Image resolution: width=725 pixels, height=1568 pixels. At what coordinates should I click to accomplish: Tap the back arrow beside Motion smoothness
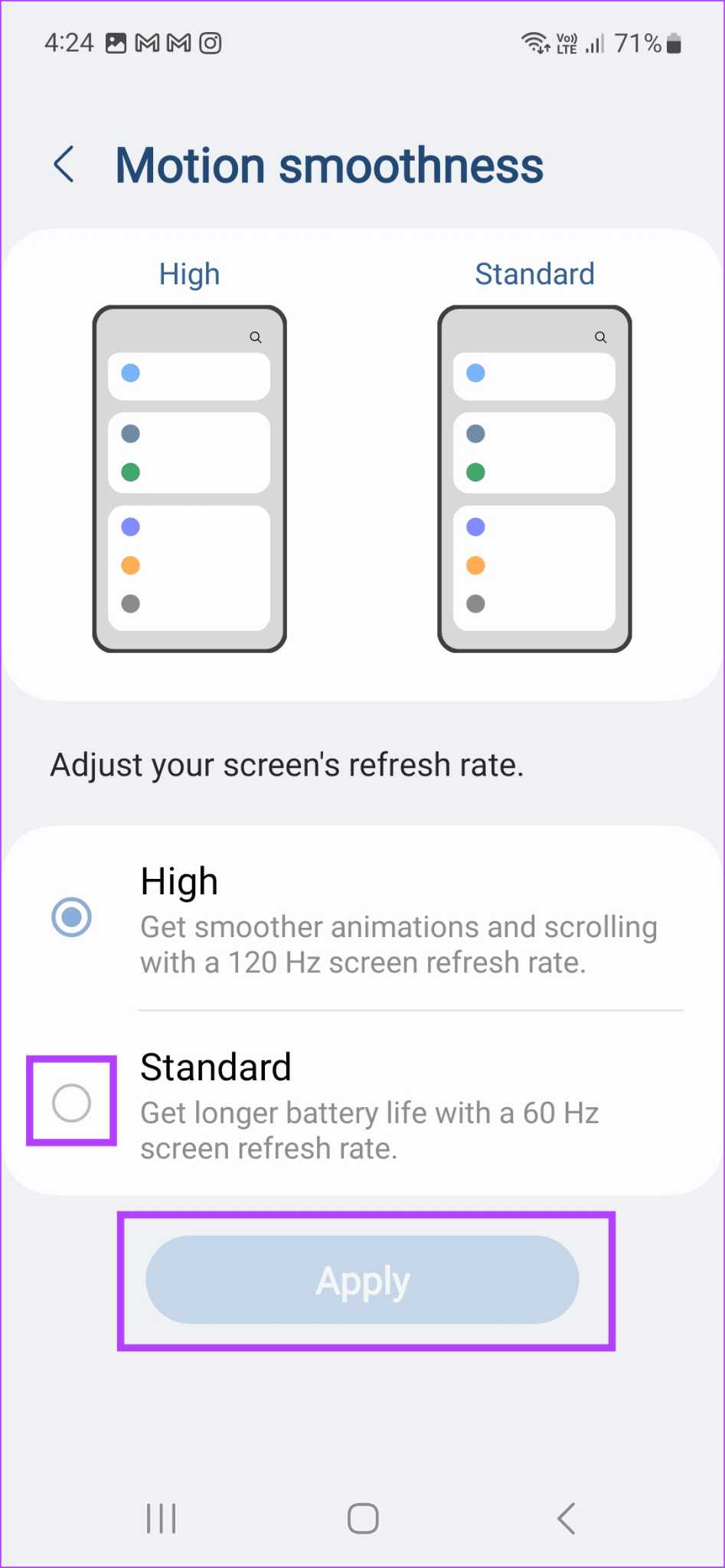click(x=64, y=163)
